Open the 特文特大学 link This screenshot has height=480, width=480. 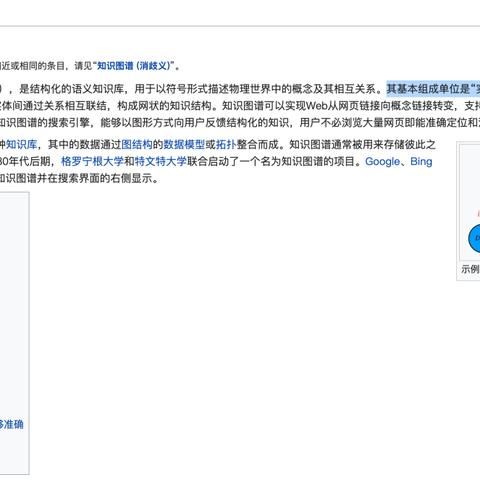pos(161,162)
